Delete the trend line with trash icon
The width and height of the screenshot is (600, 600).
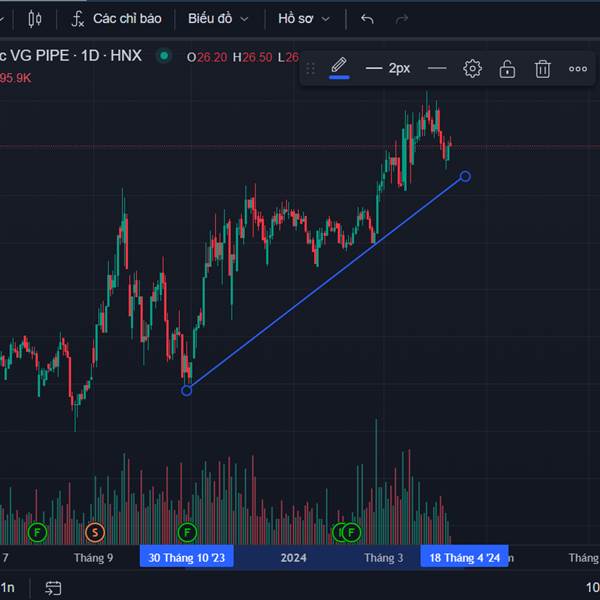pos(542,68)
